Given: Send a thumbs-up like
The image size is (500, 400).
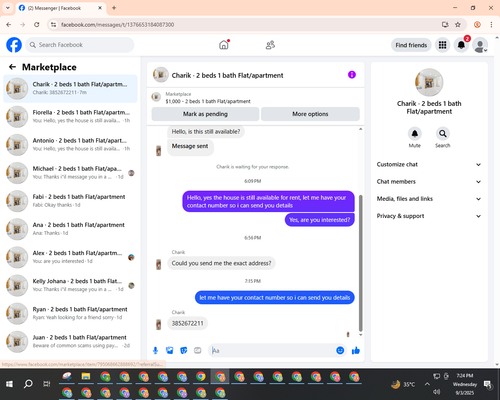Looking at the screenshot, I should pos(356,350).
